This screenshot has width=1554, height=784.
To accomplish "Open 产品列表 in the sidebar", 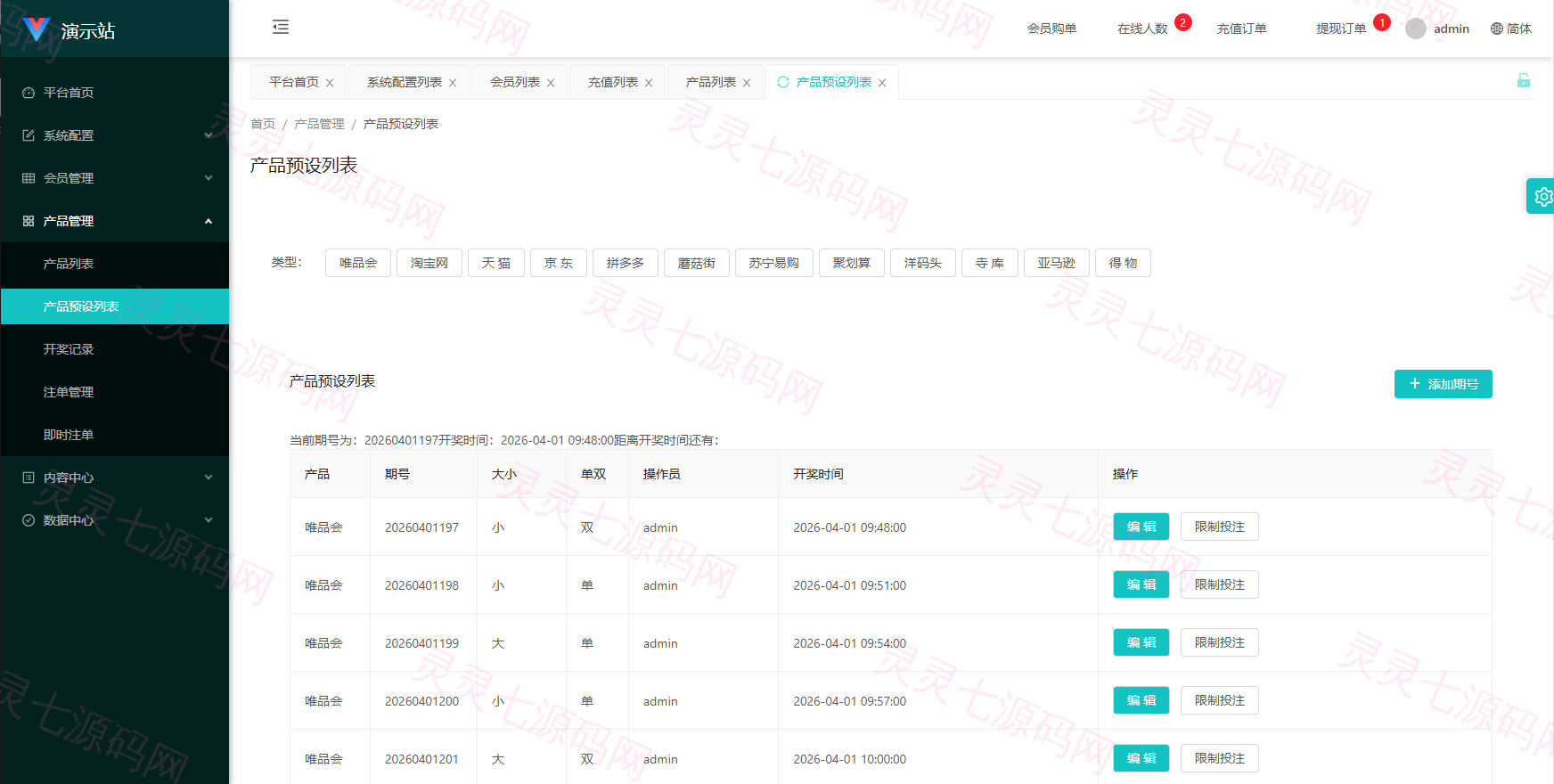I will pyautogui.click(x=115, y=264).
